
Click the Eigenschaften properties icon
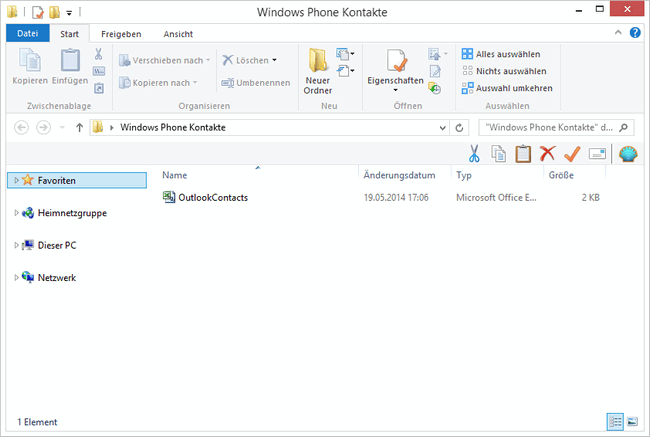pos(396,61)
